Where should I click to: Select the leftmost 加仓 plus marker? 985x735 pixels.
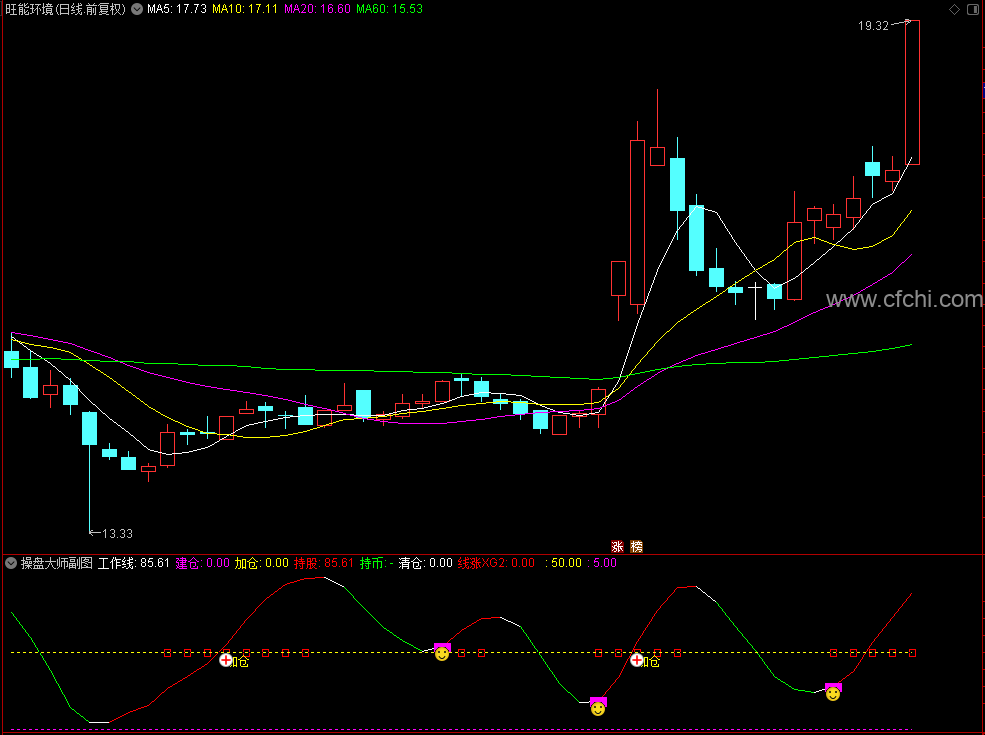coord(226,660)
